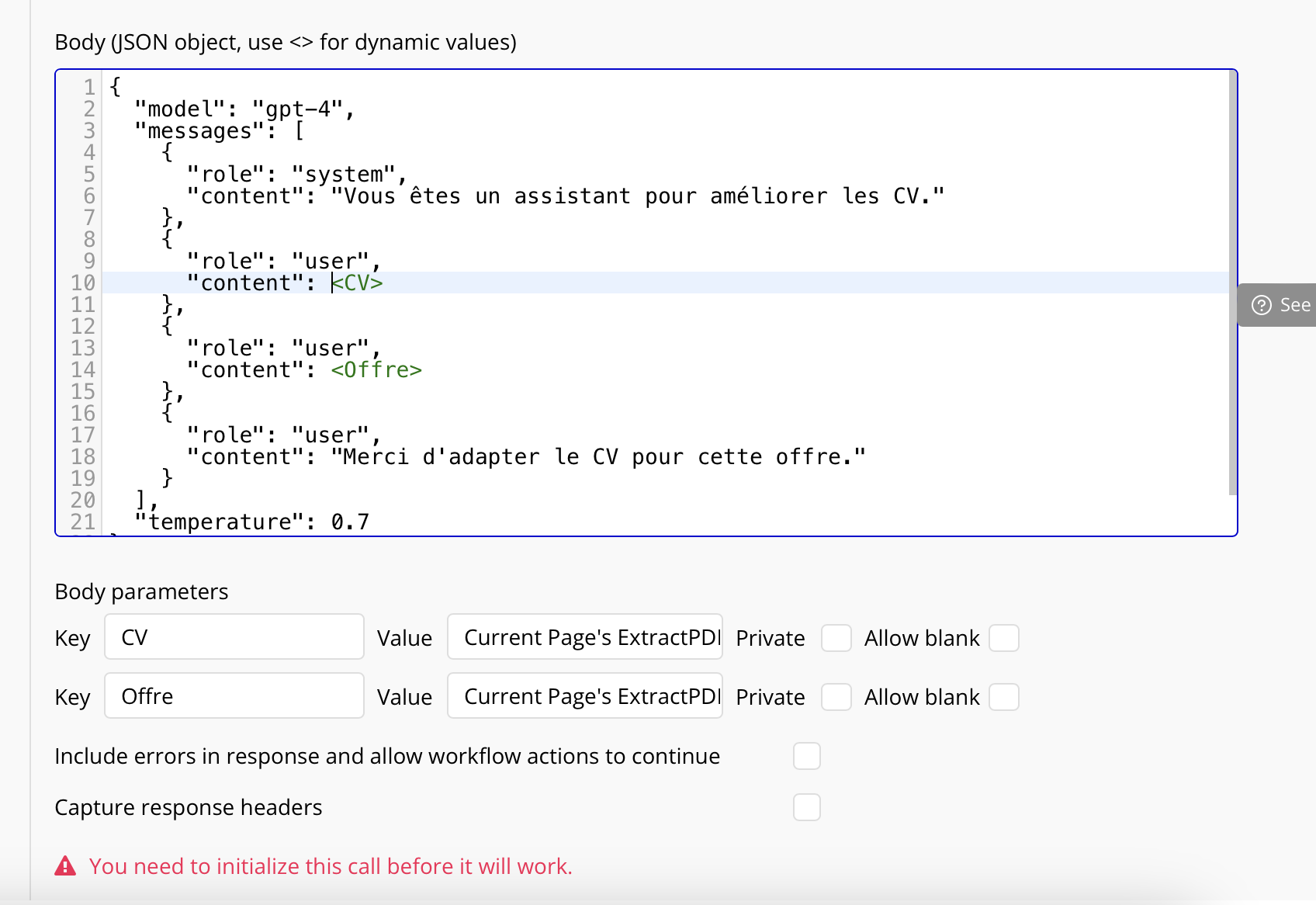Open the Offre value dynamic expression

point(584,696)
